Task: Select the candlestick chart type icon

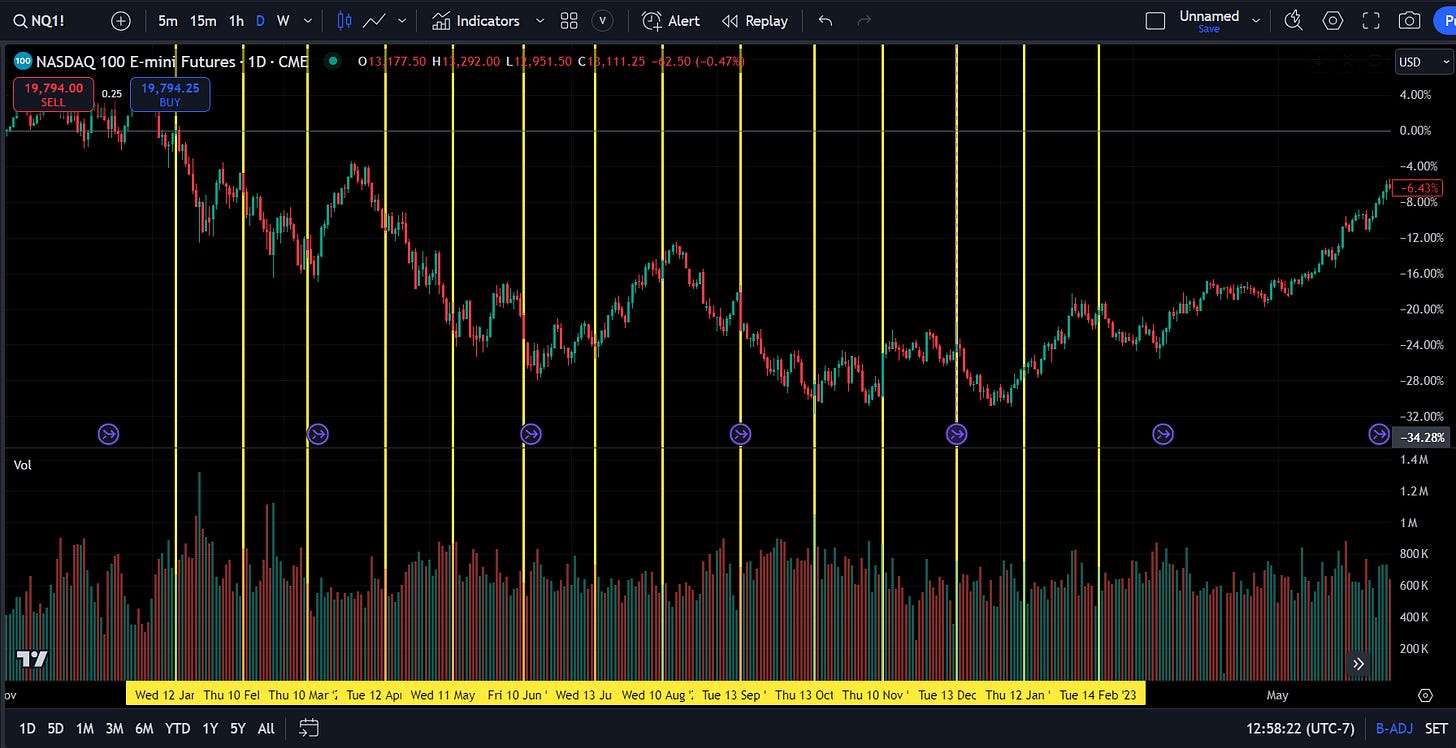Action: click(344, 20)
